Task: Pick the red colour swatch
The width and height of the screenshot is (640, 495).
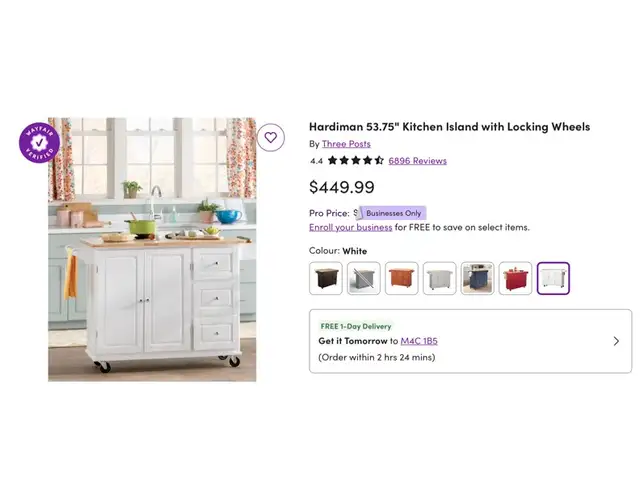Action: [x=516, y=278]
